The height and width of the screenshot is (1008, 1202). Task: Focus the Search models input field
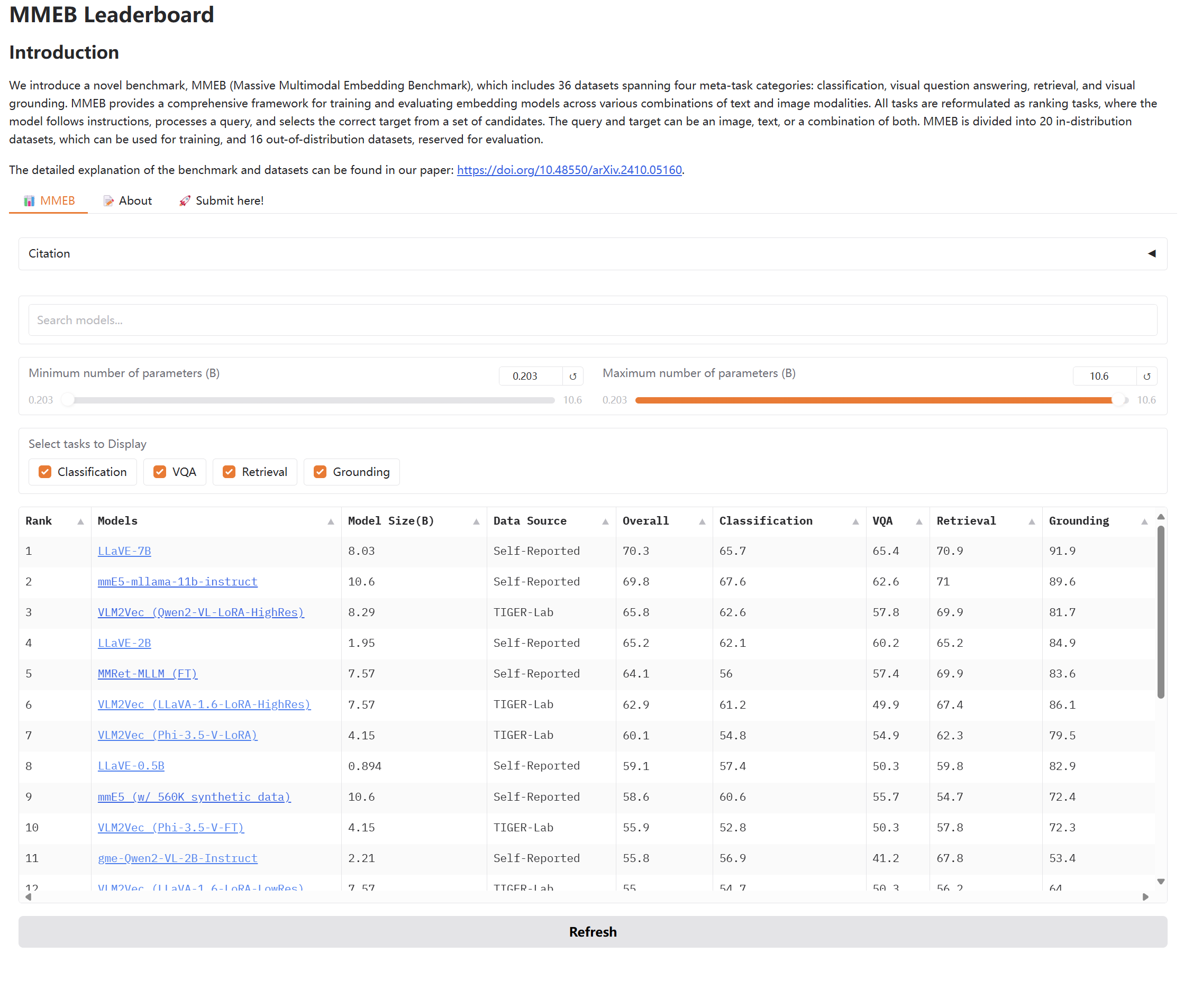[593, 320]
